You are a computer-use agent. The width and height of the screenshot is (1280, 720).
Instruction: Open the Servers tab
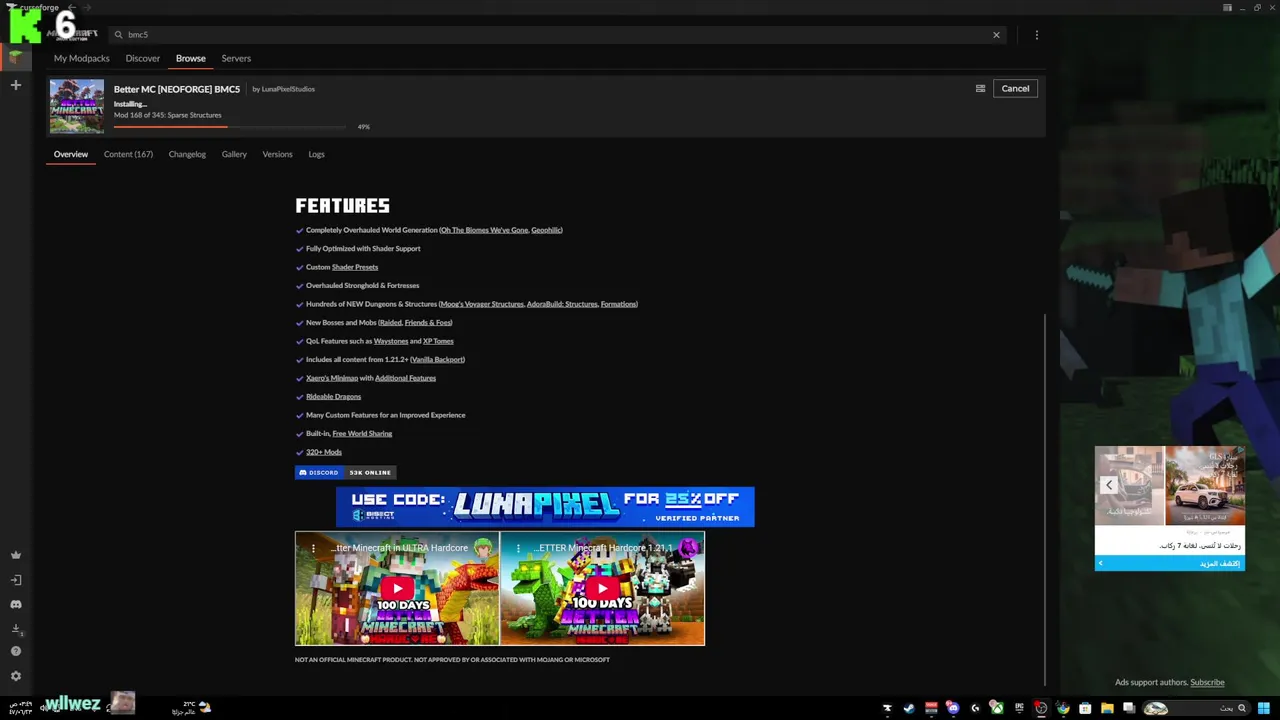pyautogui.click(x=236, y=58)
